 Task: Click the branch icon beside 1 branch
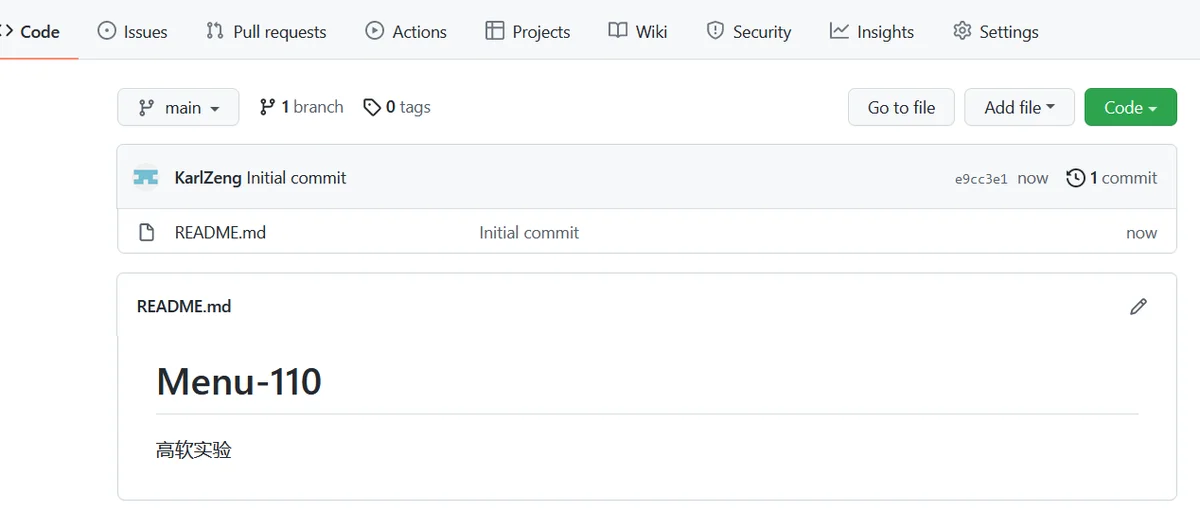coord(267,107)
